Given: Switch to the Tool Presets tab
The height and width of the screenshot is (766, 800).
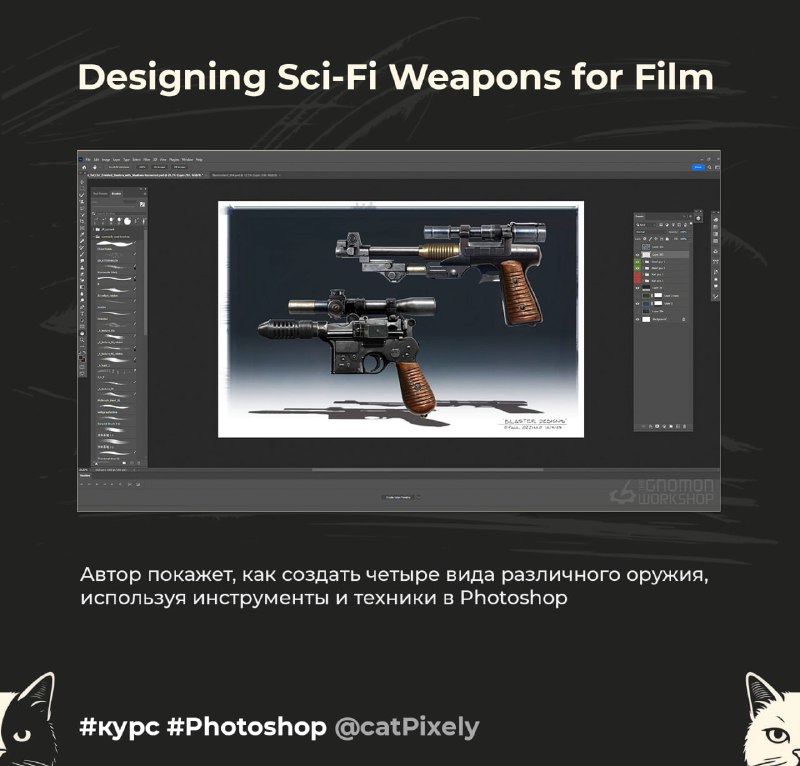Looking at the screenshot, I should click(101, 194).
